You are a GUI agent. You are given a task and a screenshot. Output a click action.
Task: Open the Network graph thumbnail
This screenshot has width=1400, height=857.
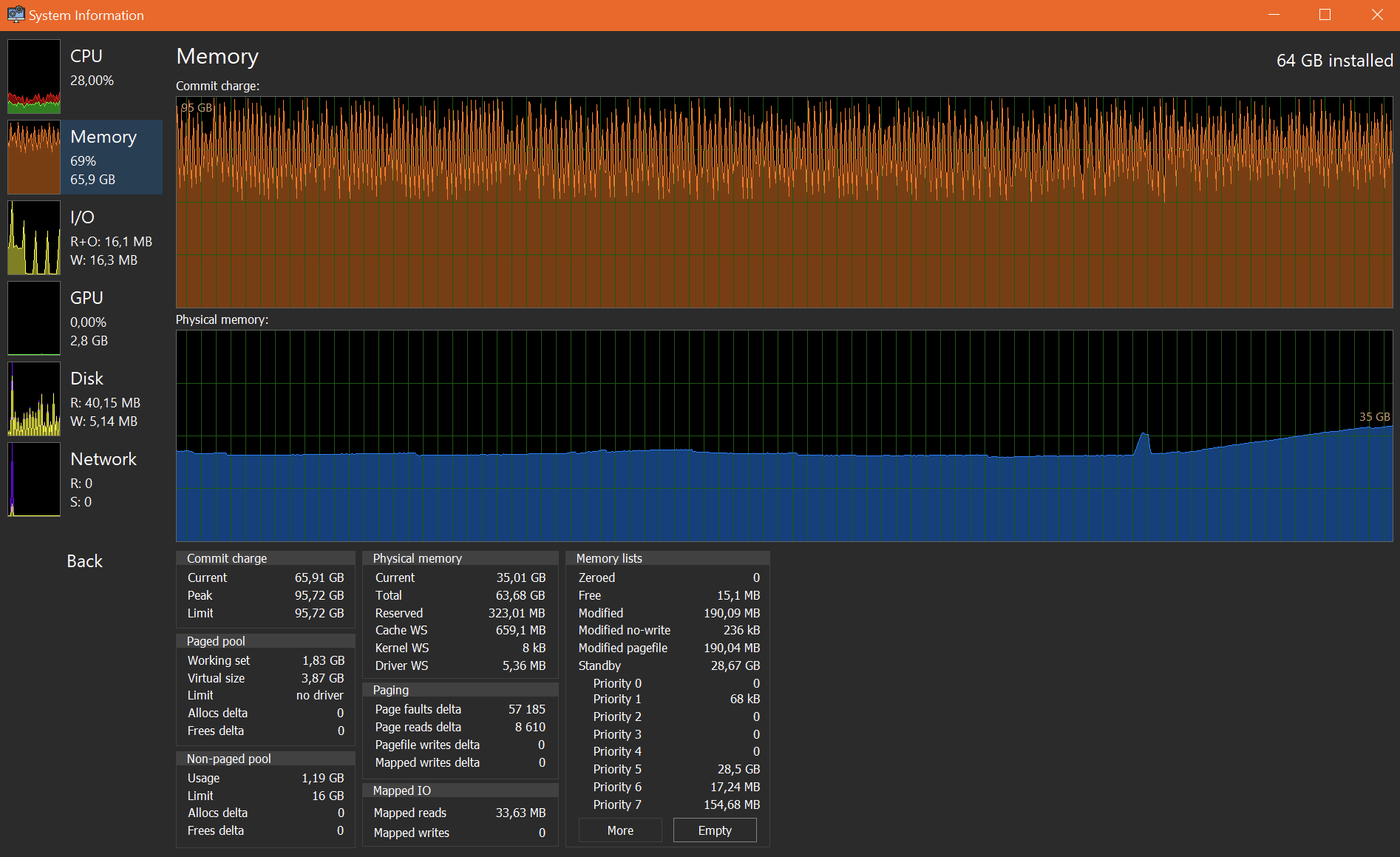click(34, 479)
